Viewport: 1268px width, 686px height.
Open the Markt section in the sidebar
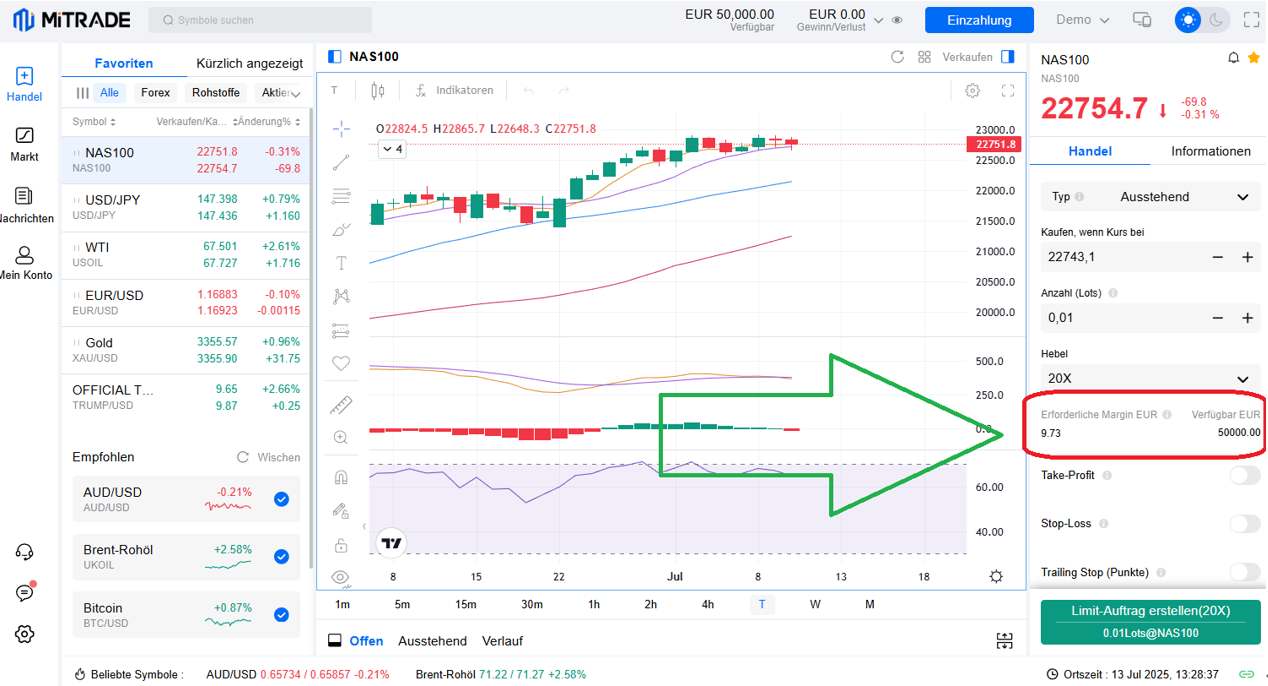24,144
